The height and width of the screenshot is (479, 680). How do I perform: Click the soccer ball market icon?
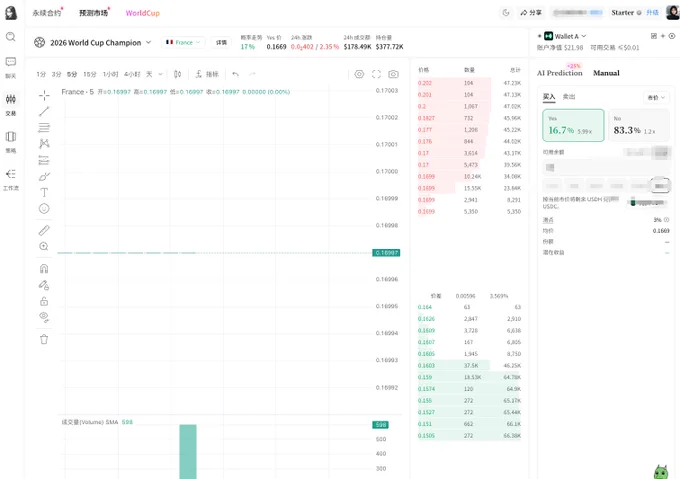point(39,42)
